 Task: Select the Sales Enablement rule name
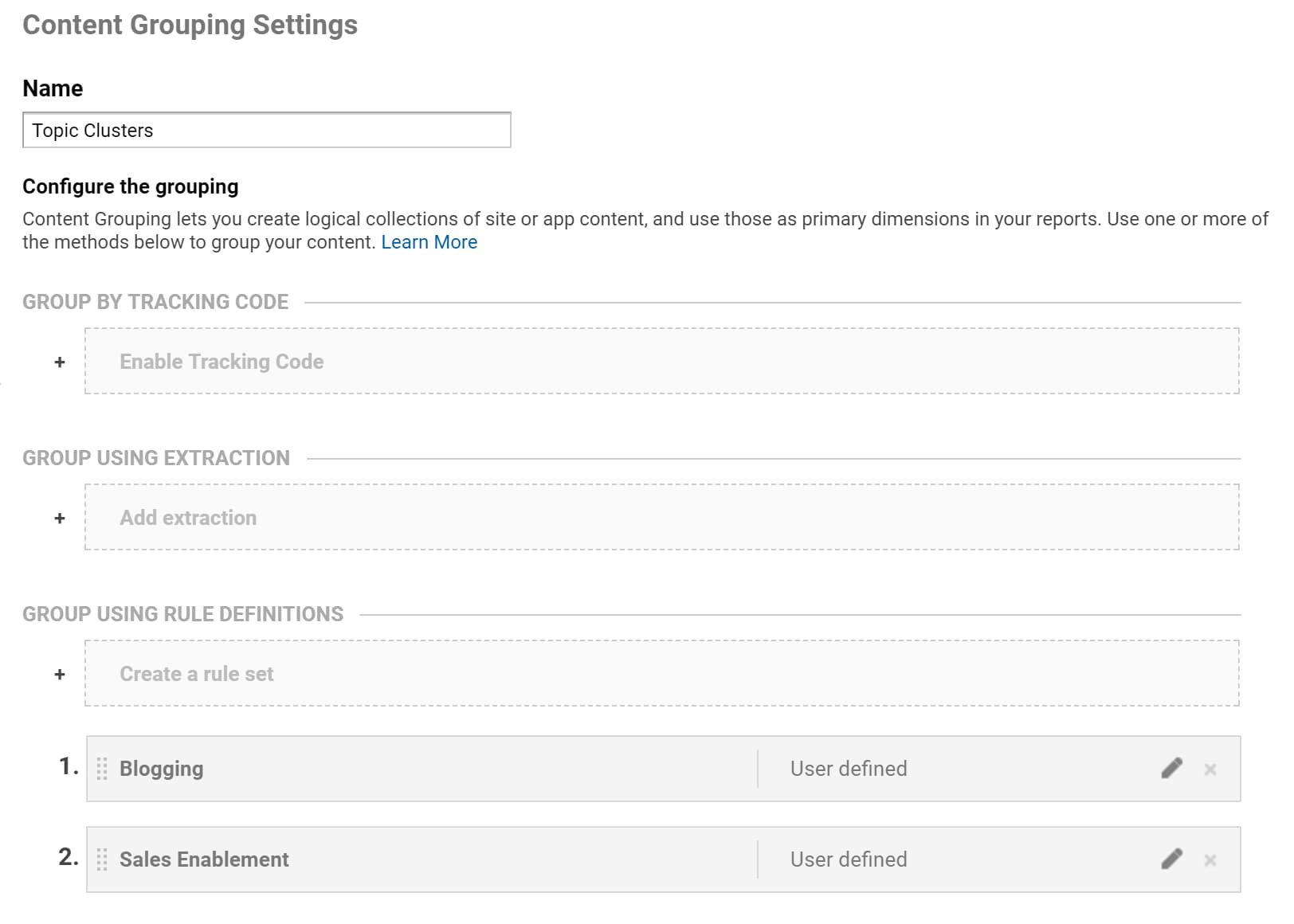(x=204, y=859)
